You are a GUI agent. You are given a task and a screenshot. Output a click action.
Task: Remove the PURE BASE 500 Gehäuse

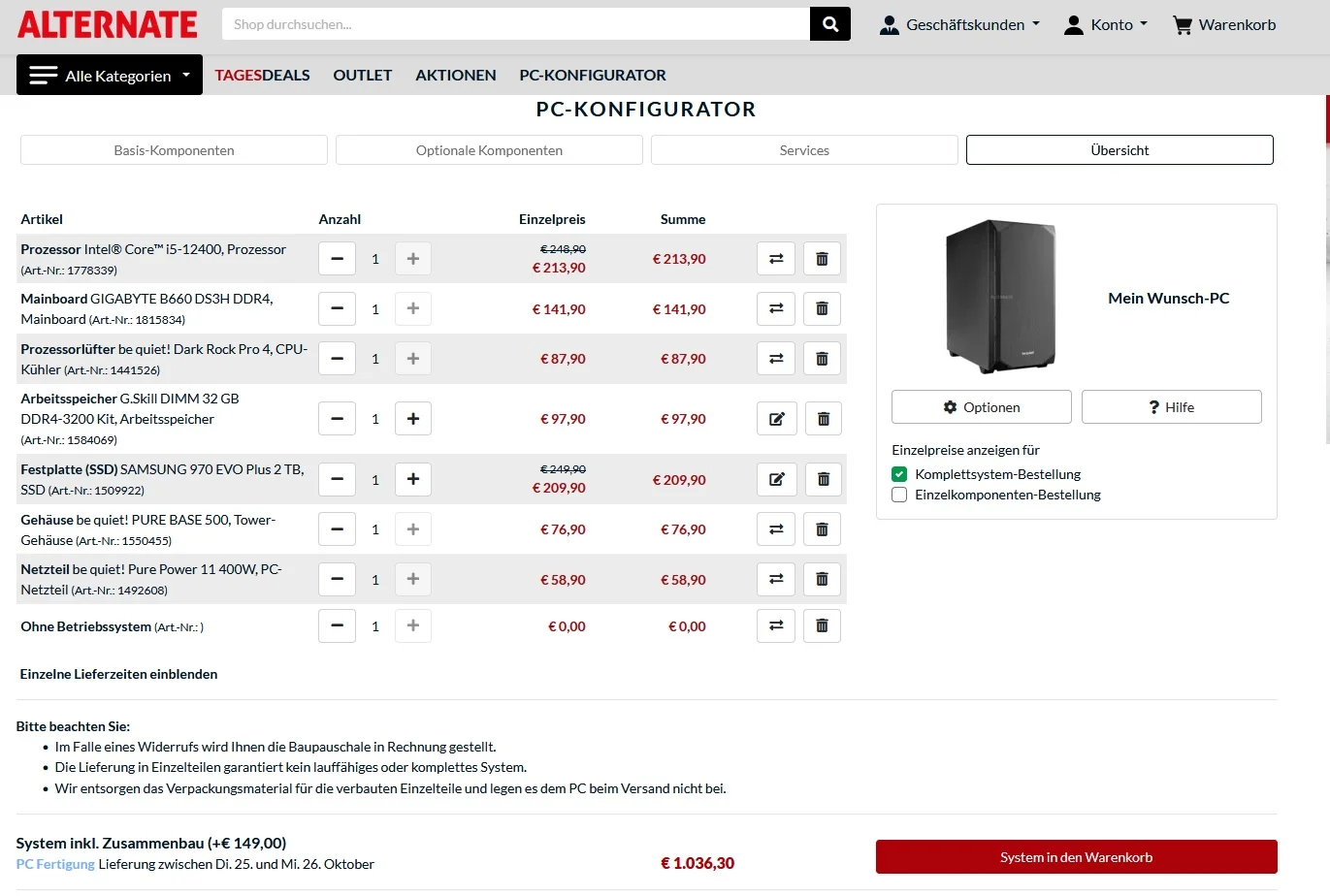click(x=822, y=529)
